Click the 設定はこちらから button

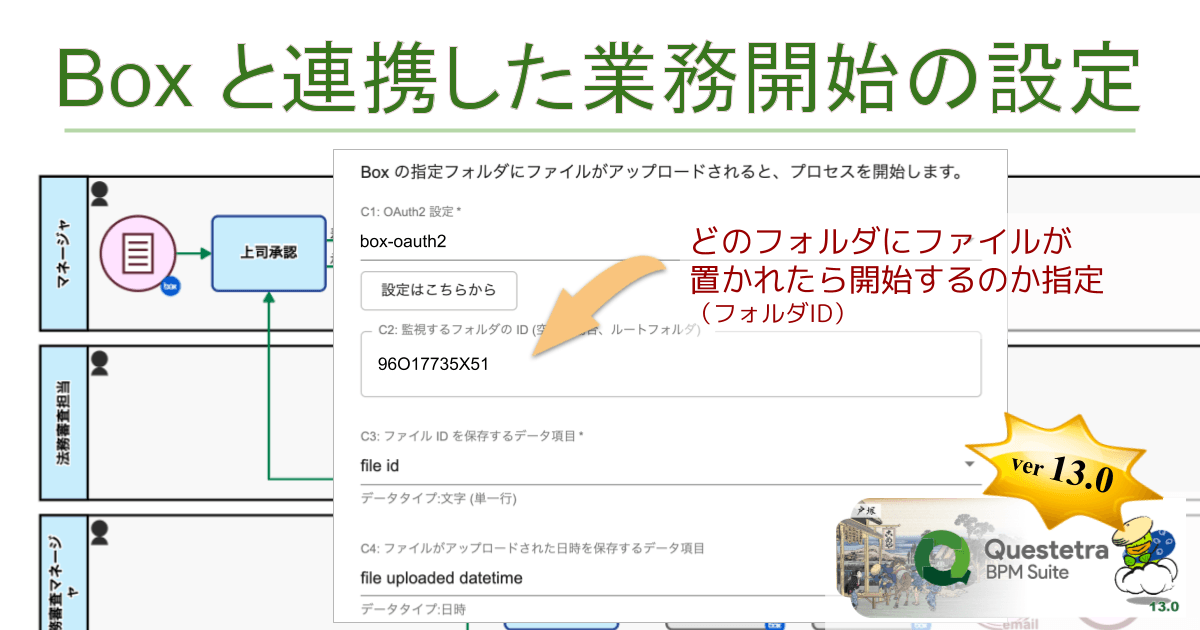(x=437, y=290)
